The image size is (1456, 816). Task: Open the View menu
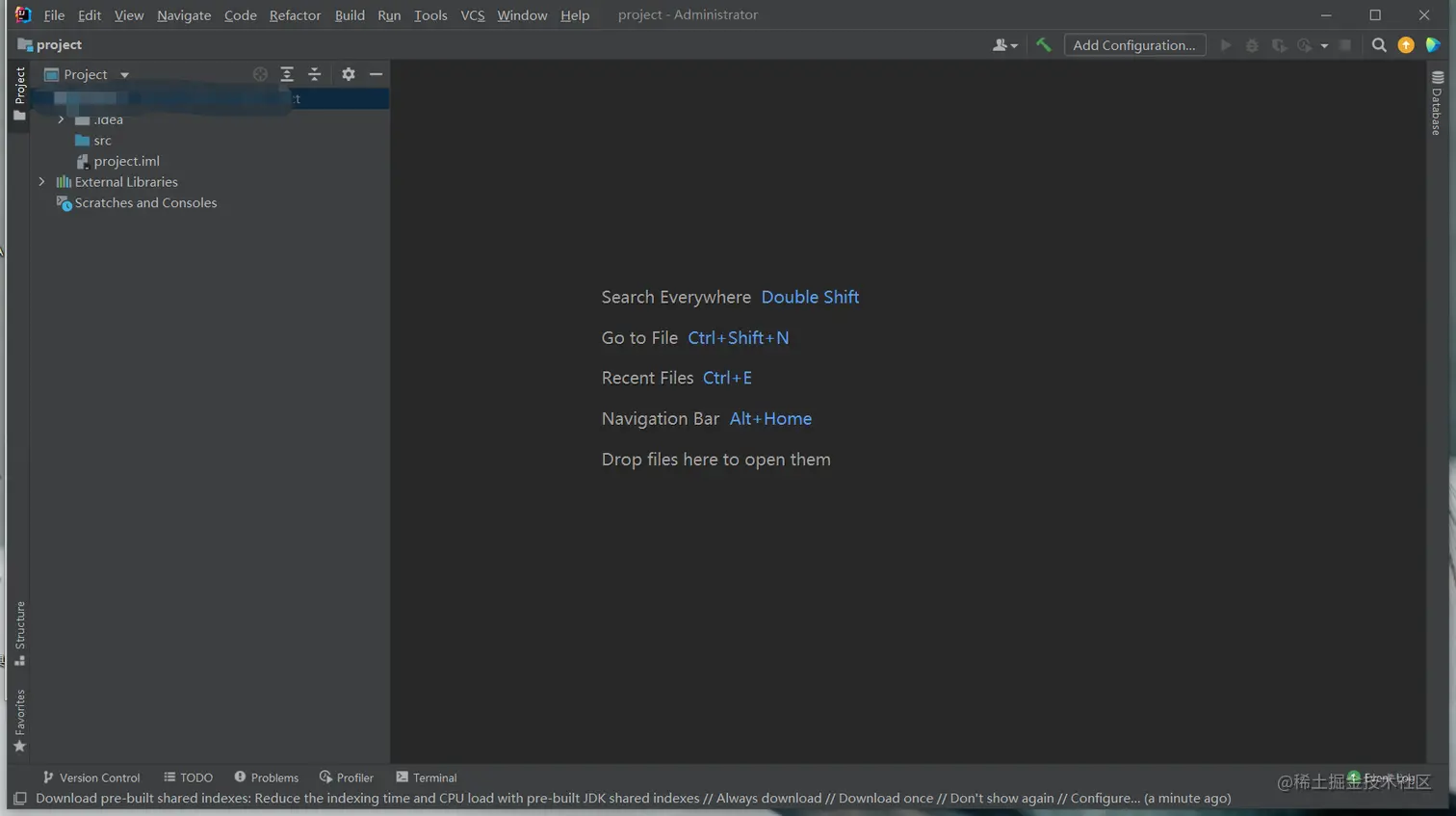tap(129, 15)
